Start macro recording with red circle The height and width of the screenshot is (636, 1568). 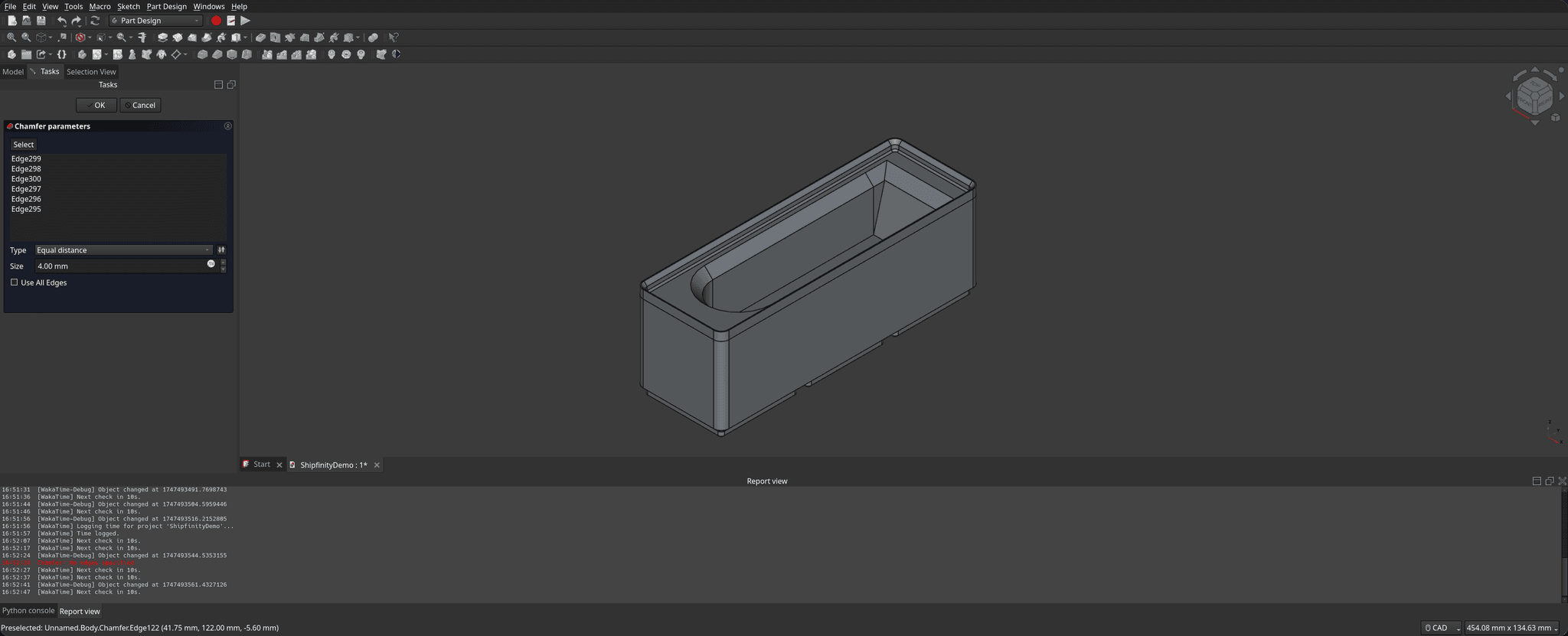[x=216, y=21]
